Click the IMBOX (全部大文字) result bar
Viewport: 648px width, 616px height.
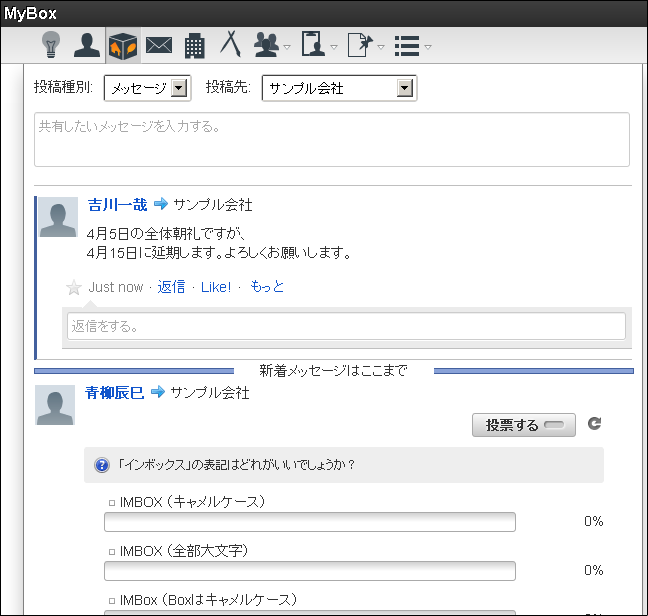click(x=310, y=571)
